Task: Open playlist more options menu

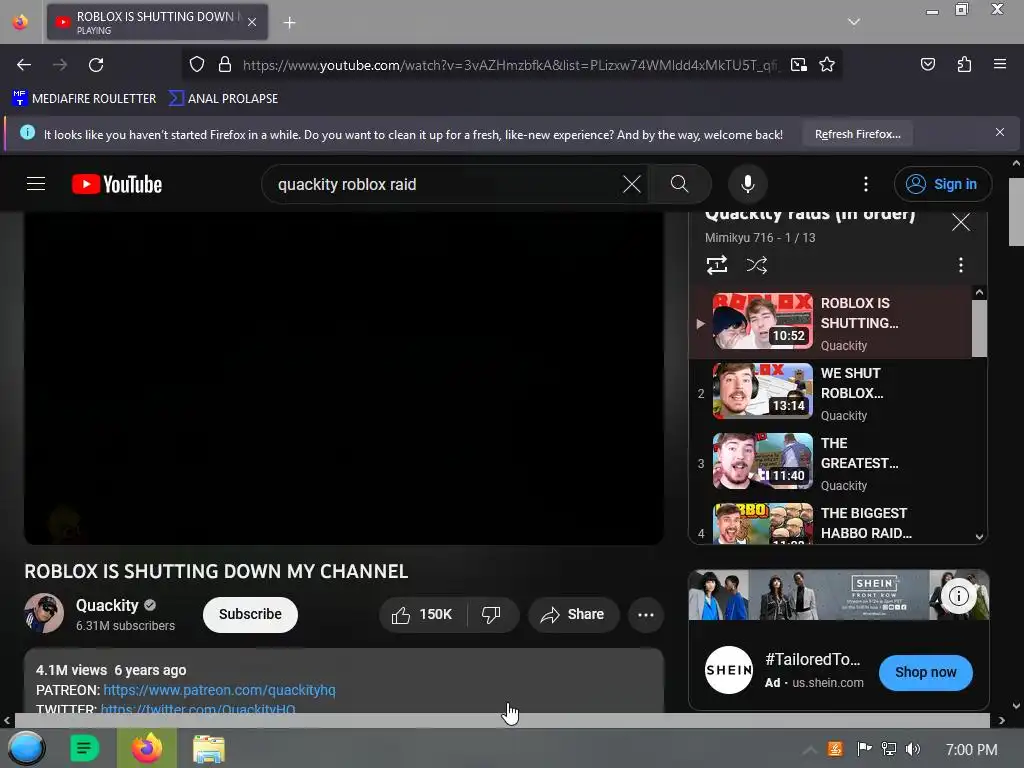Action: 960,265
